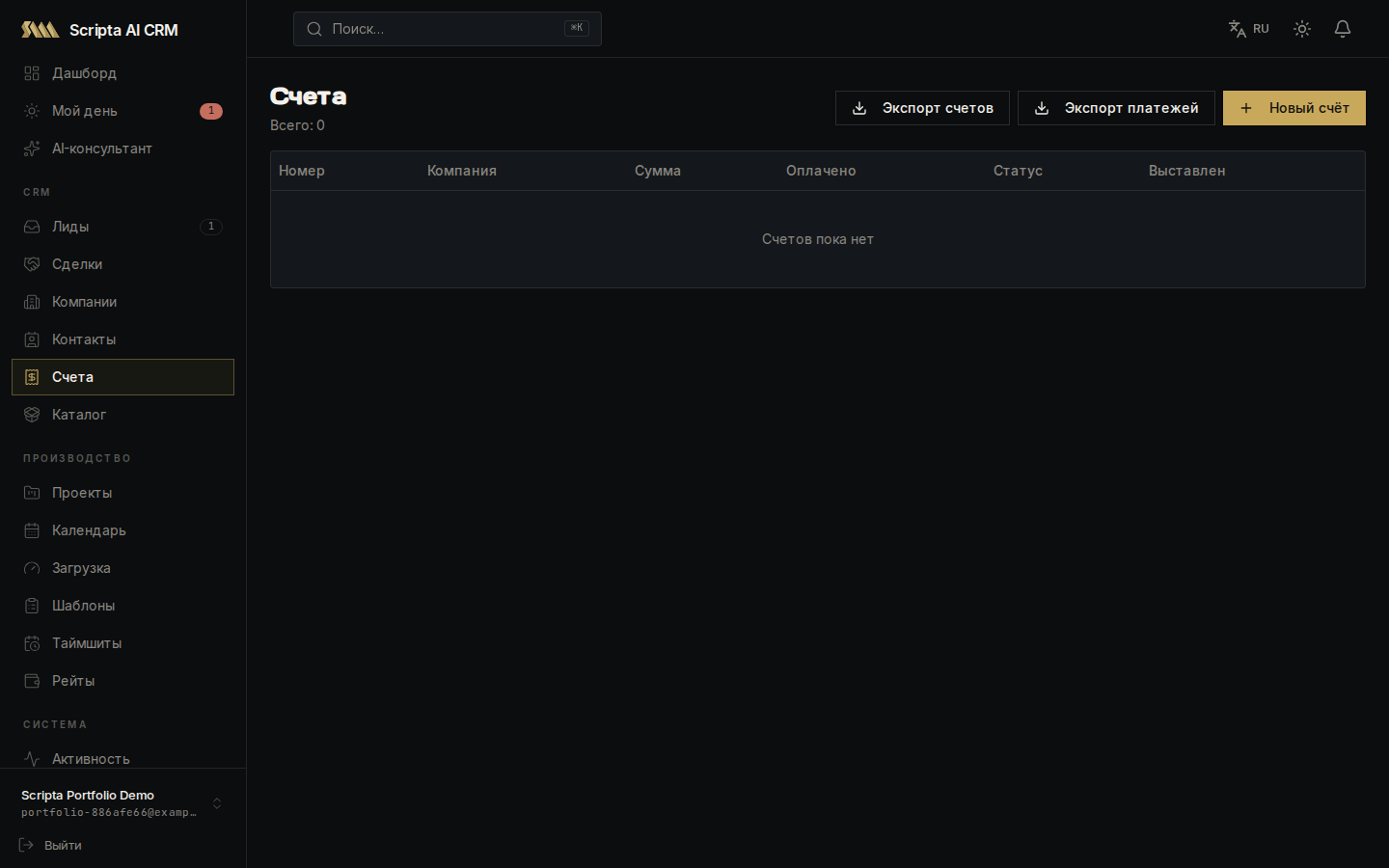This screenshot has width=1389, height=868.
Task: Click the Выставлен column header
Action: pyautogui.click(x=1187, y=171)
